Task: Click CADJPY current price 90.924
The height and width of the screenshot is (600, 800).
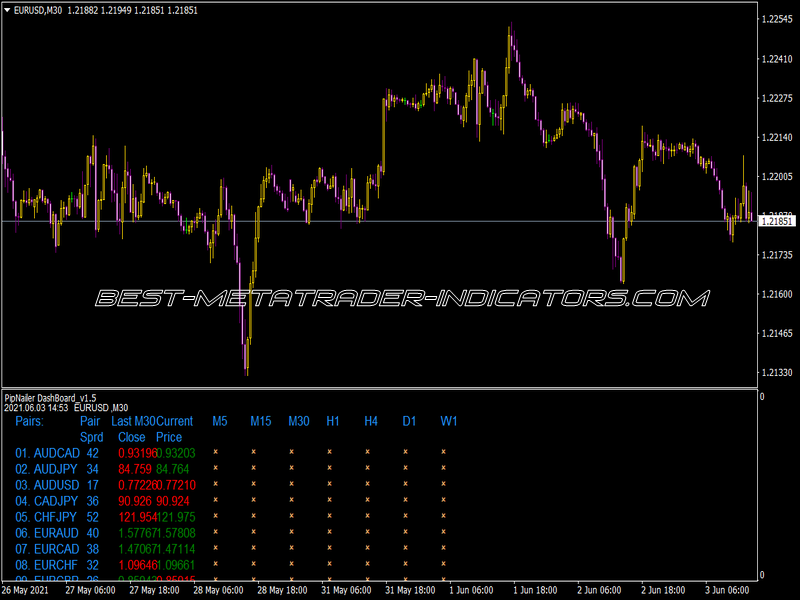Action: point(172,502)
